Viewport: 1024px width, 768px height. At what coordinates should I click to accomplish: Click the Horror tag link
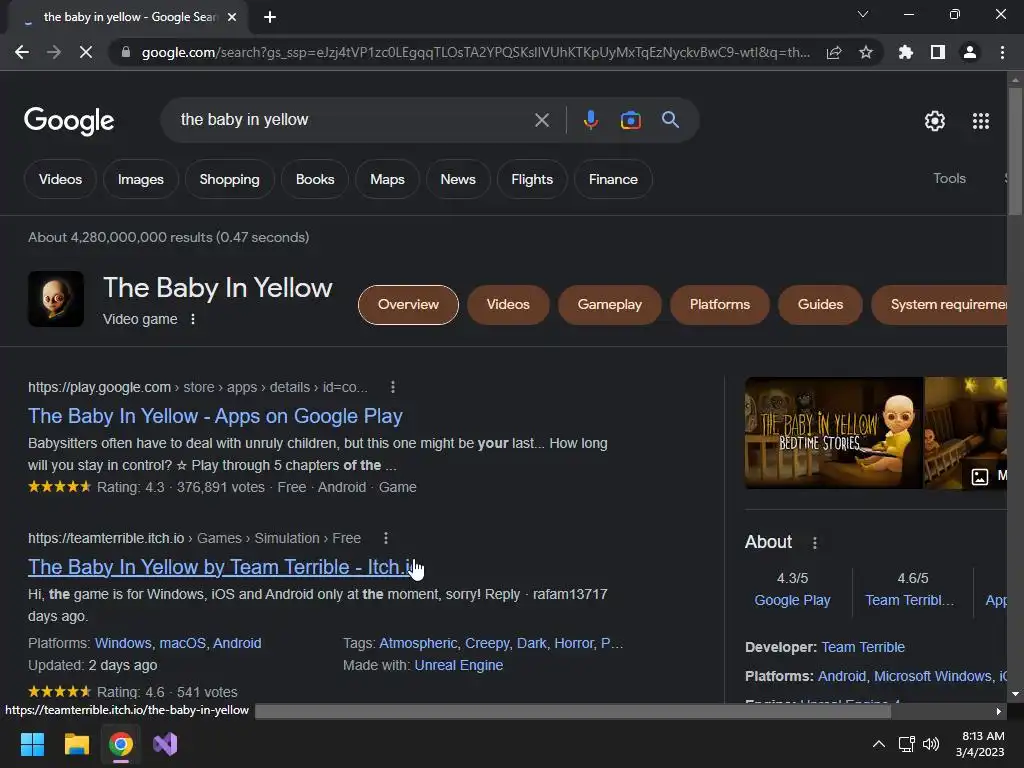574,643
